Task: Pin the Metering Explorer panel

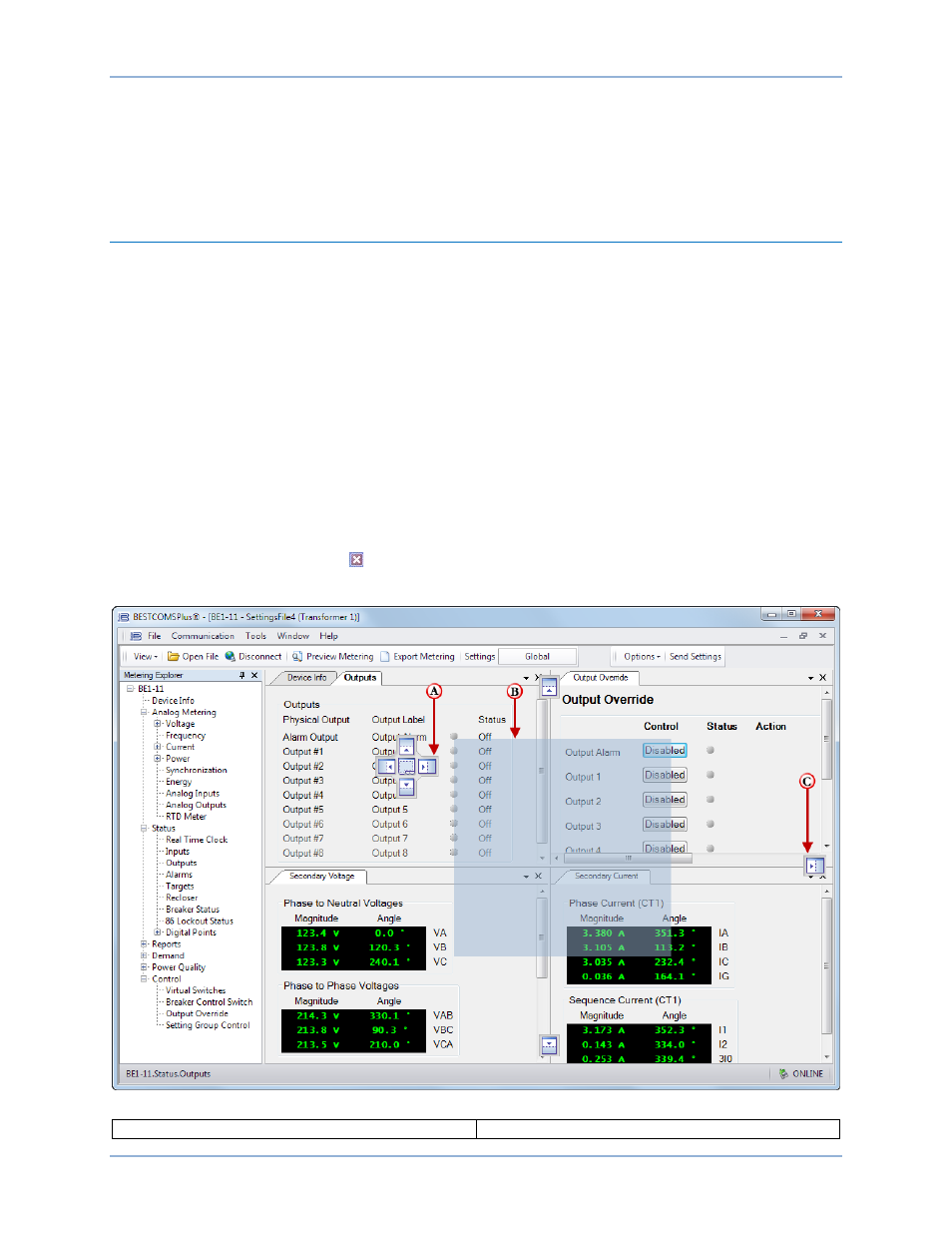Action: (x=241, y=676)
